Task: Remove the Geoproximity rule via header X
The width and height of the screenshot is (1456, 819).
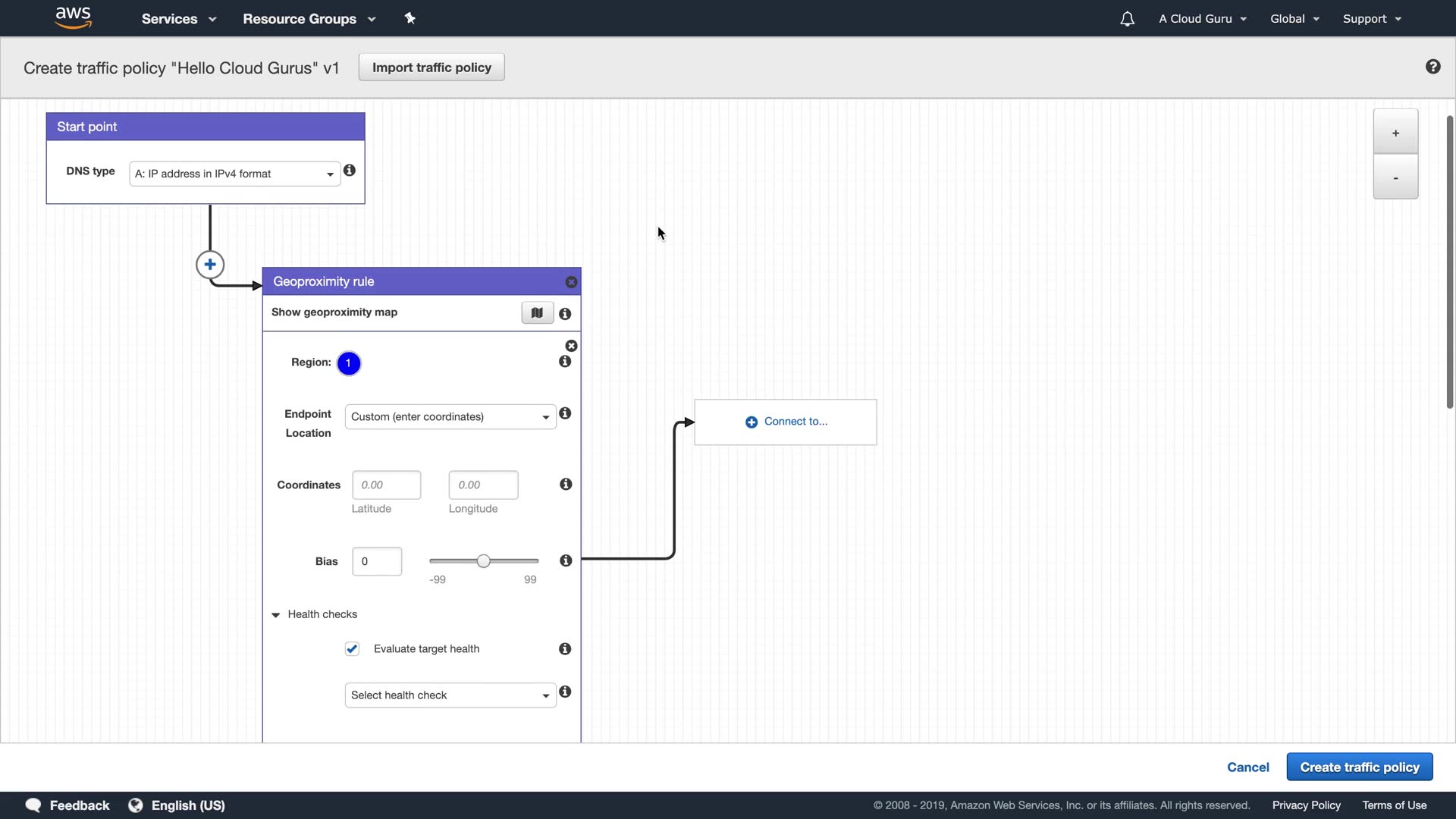Action: pyautogui.click(x=571, y=282)
